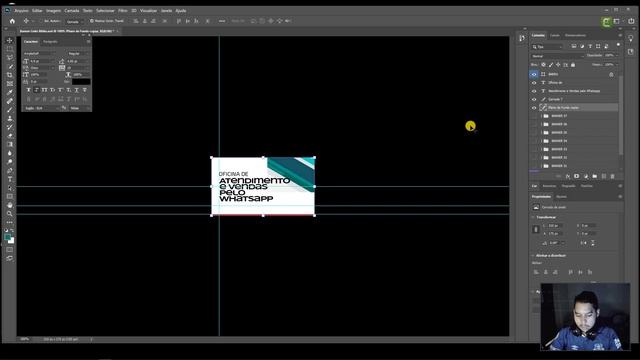Switch to the Amostras tab
640x360 pixels.
(549, 186)
